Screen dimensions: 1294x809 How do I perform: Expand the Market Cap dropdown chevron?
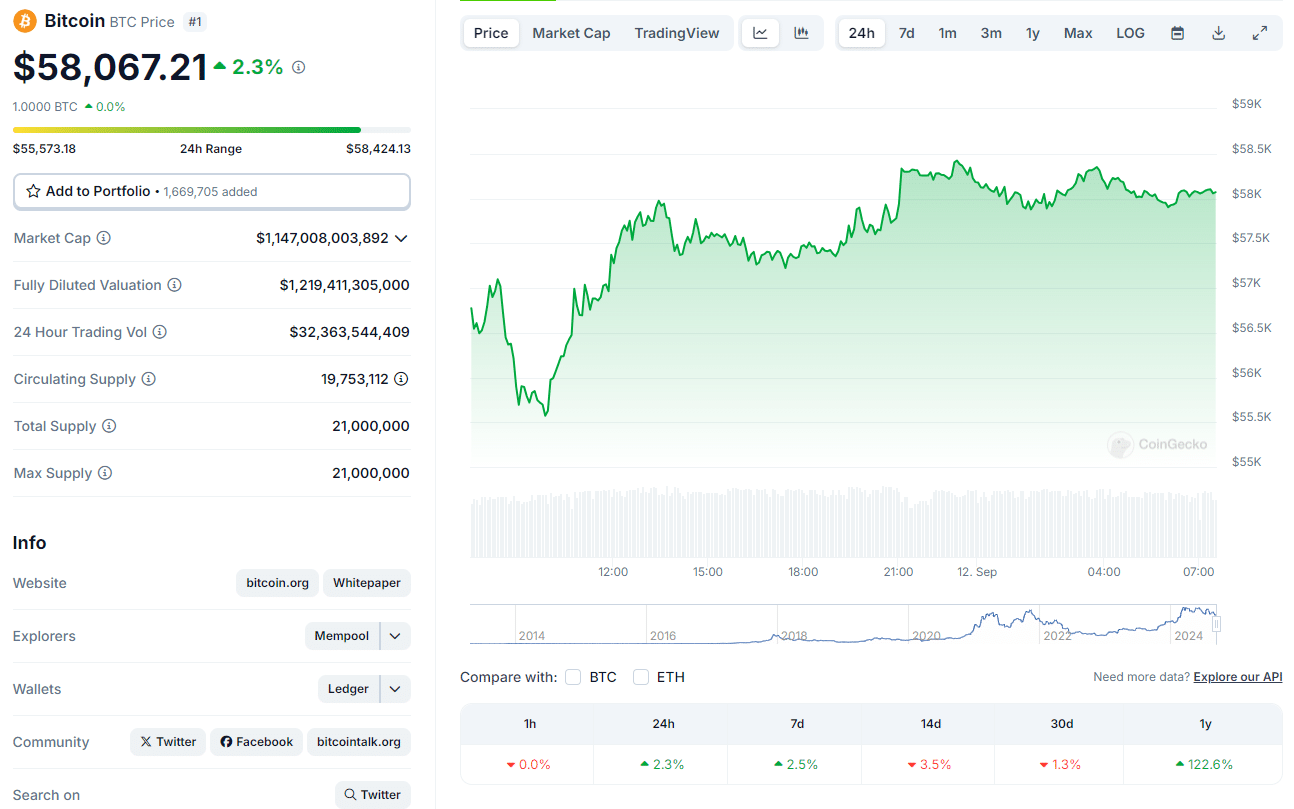[x=400, y=238]
